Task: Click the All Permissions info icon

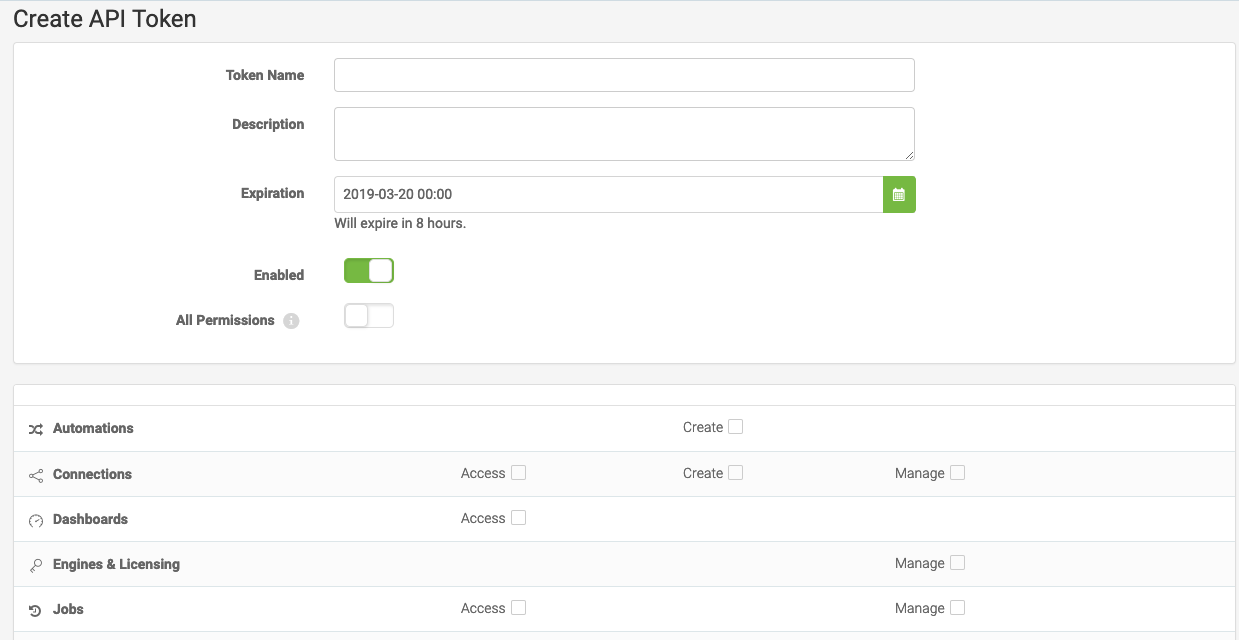Action: [x=291, y=321]
